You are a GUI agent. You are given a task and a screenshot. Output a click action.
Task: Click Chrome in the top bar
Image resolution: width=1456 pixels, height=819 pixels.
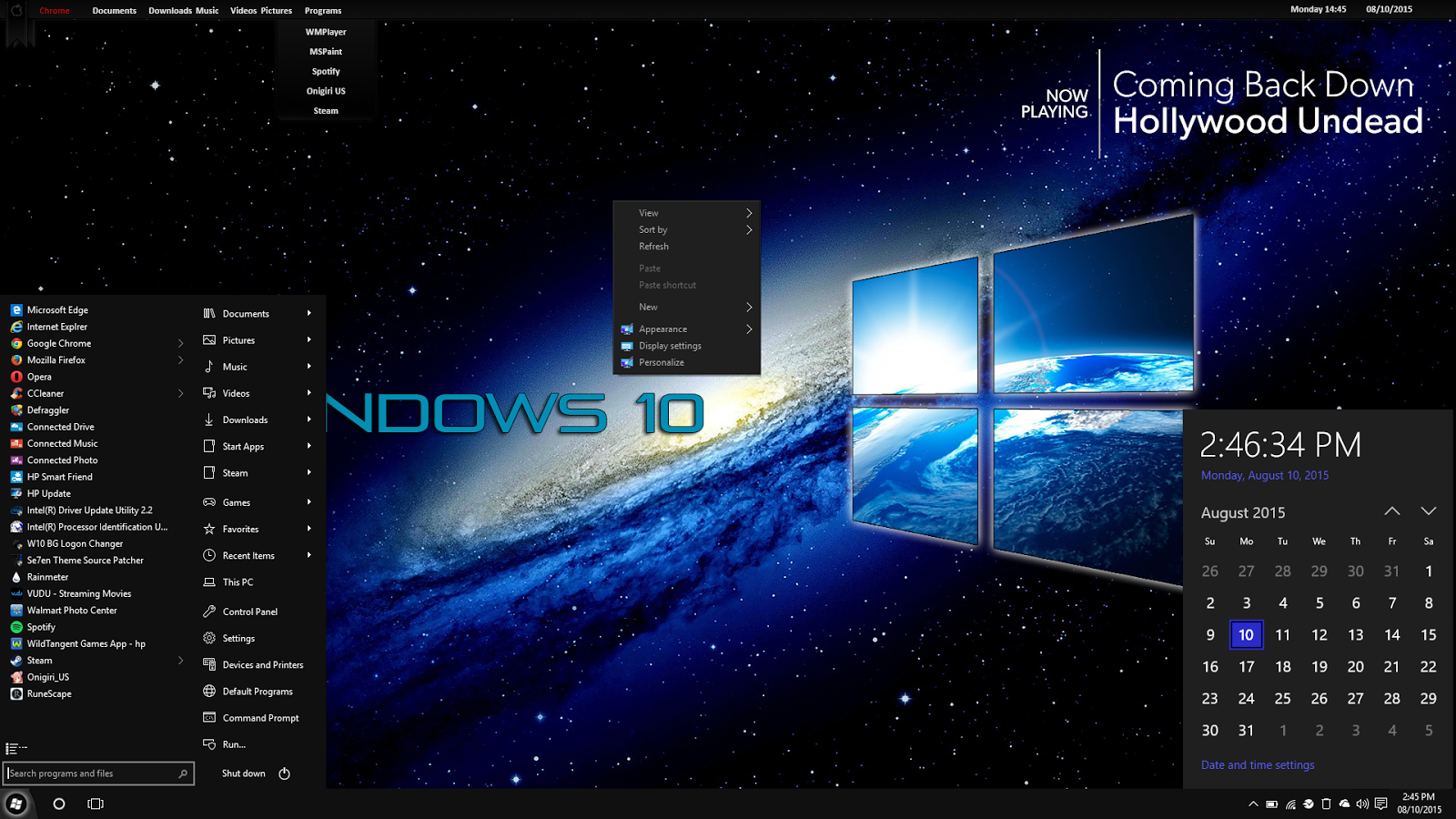(55, 11)
